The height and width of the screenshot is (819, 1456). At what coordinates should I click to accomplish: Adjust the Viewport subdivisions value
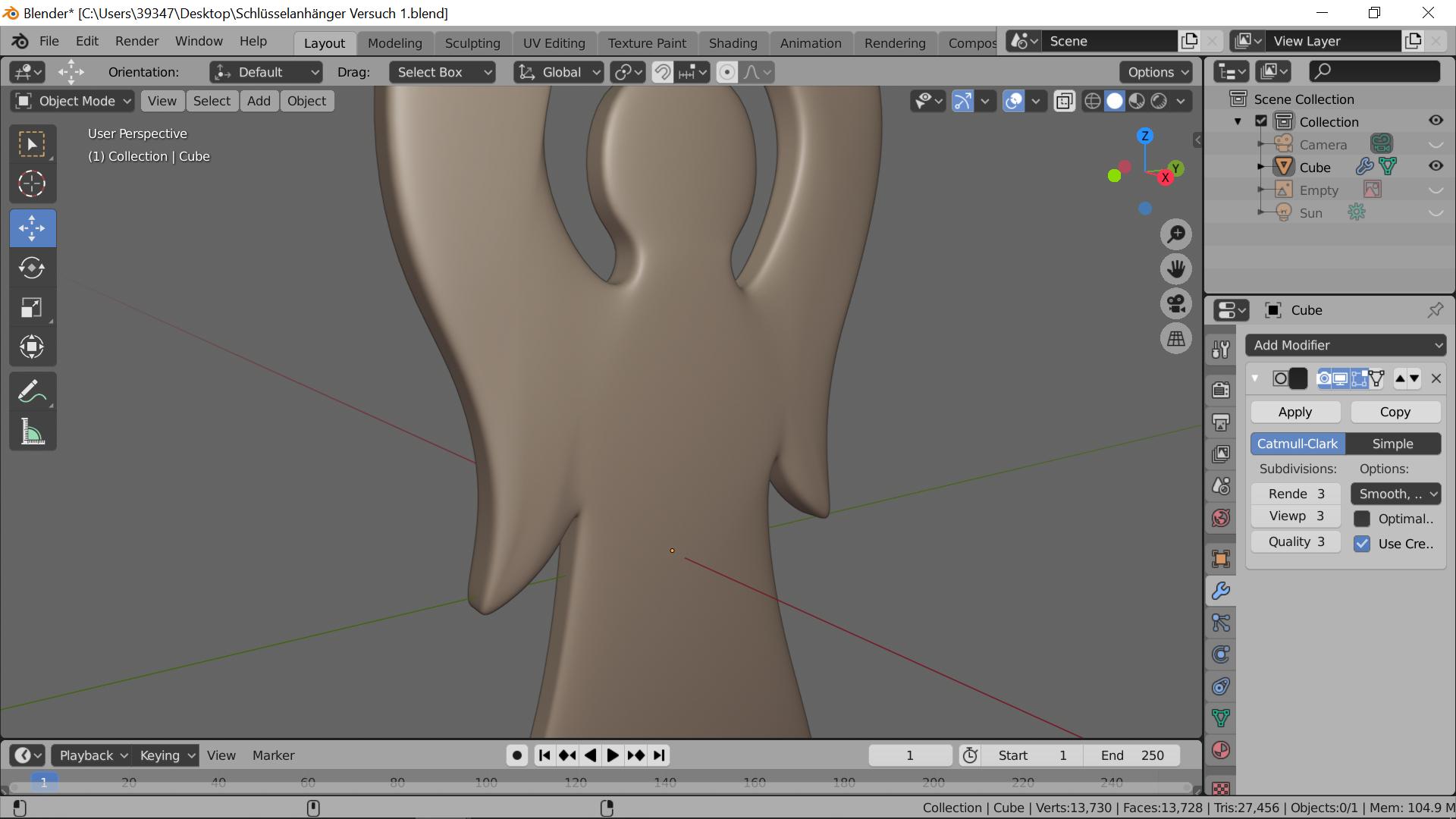(1295, 516)
